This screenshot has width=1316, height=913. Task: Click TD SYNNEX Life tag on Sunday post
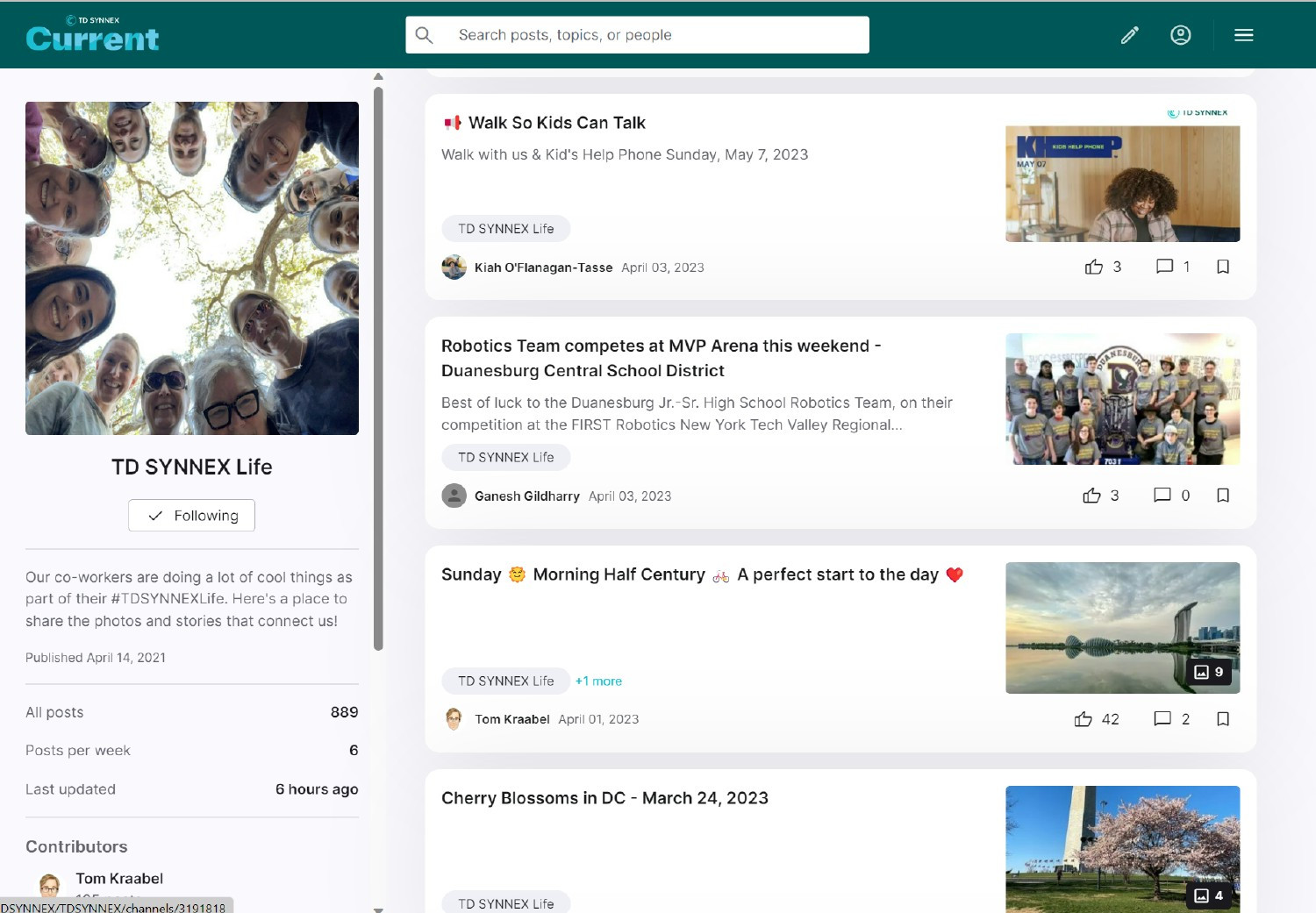506,681
